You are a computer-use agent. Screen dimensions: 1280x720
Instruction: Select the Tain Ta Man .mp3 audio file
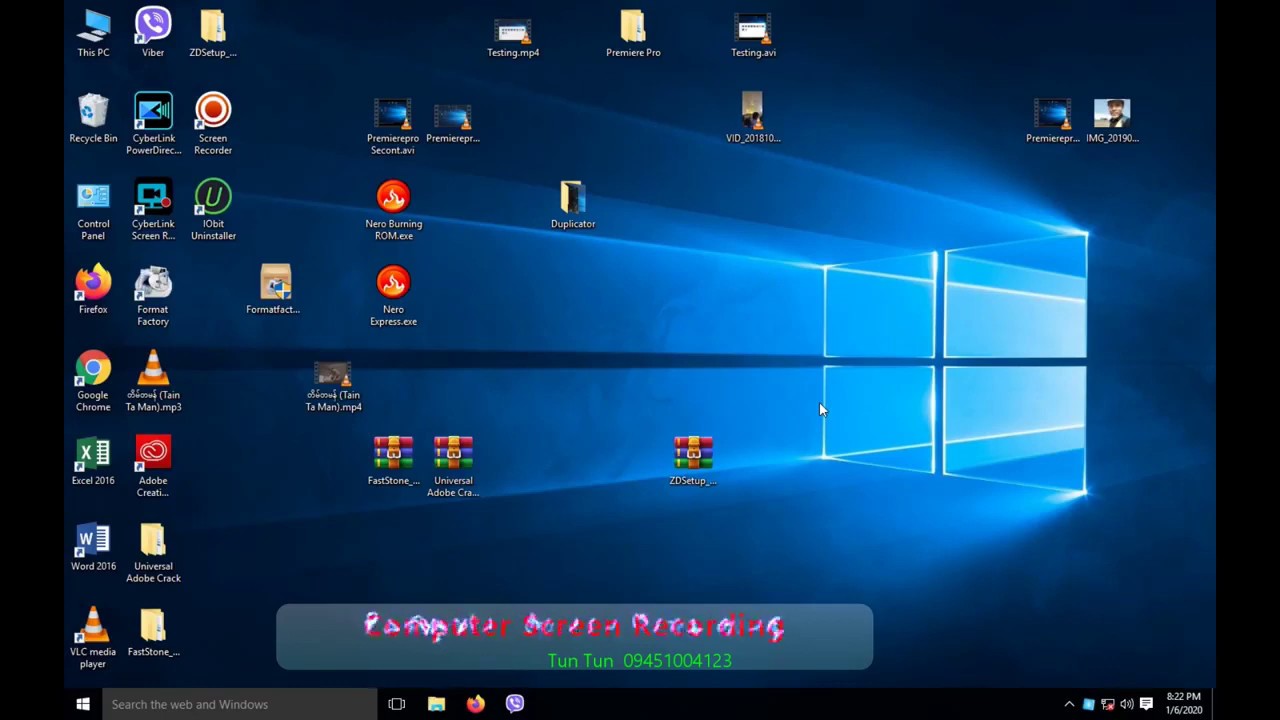click(153, 381)
